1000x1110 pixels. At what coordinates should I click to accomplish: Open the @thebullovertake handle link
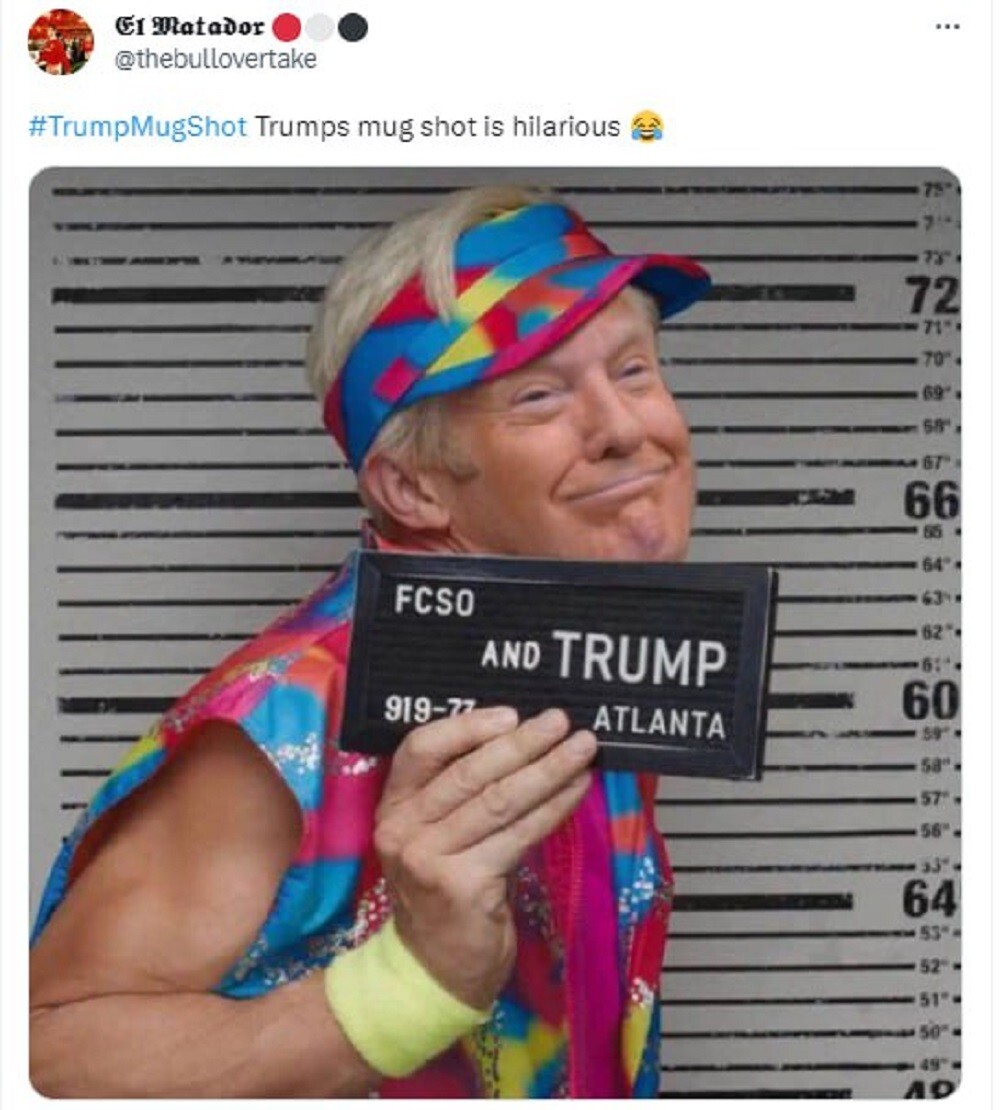click(x=216, y=59)
